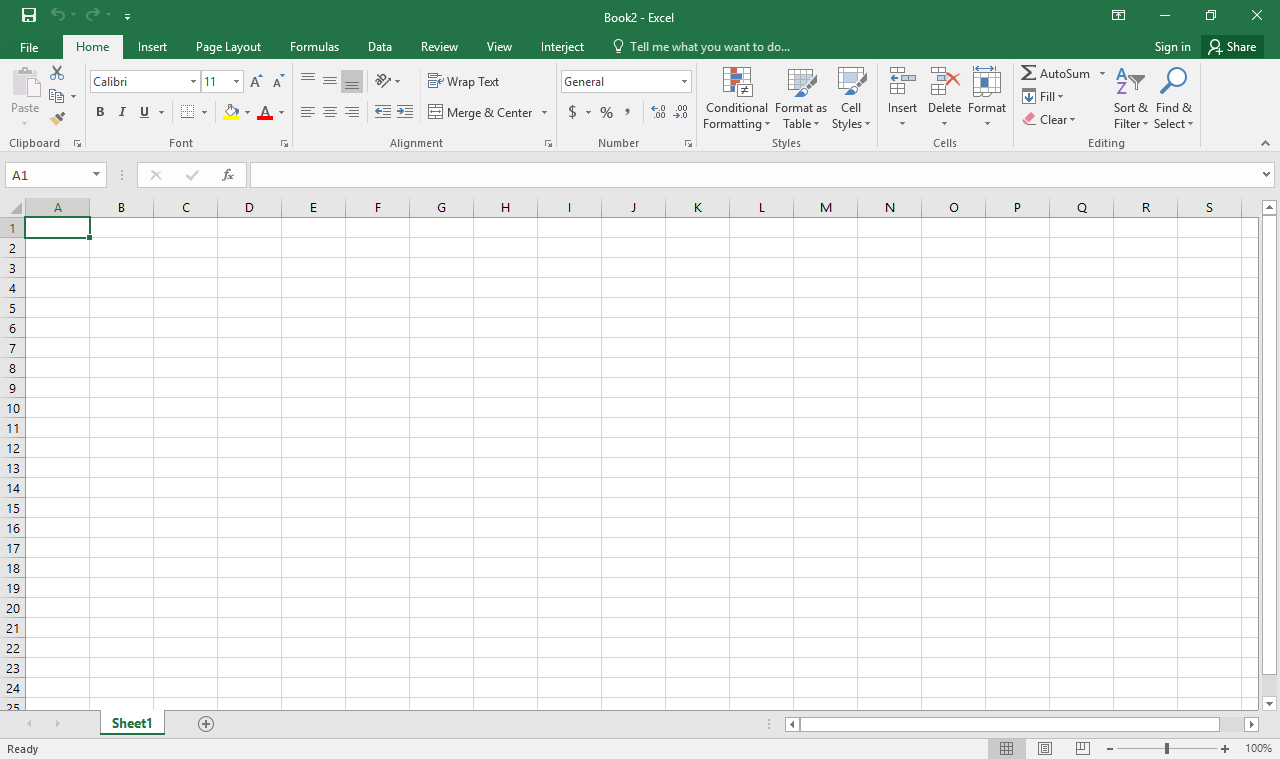Center text horizontally
The image size is (1280, 759).
click(330, 112)
